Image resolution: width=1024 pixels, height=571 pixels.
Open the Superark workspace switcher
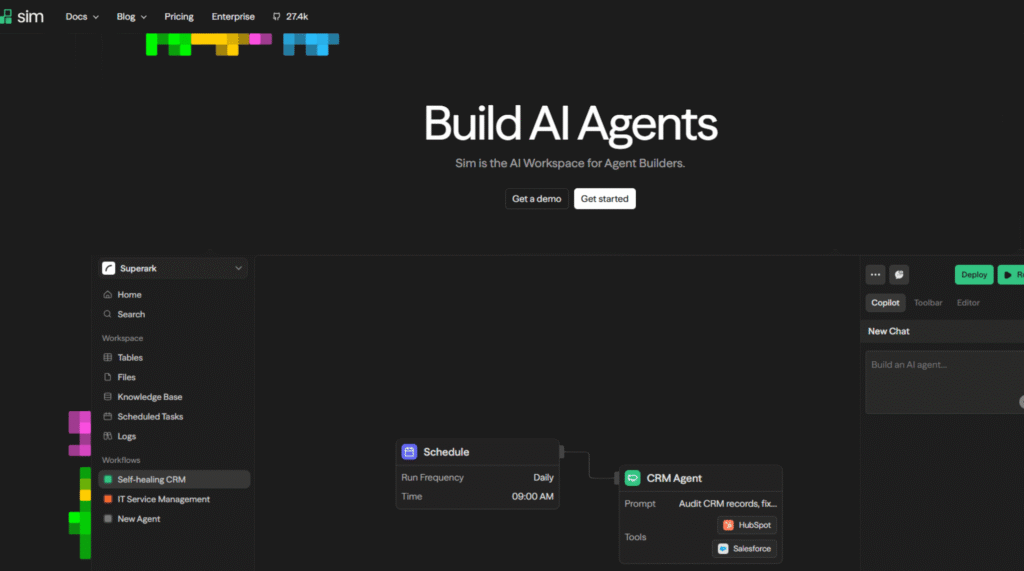(x=173, y=268)
